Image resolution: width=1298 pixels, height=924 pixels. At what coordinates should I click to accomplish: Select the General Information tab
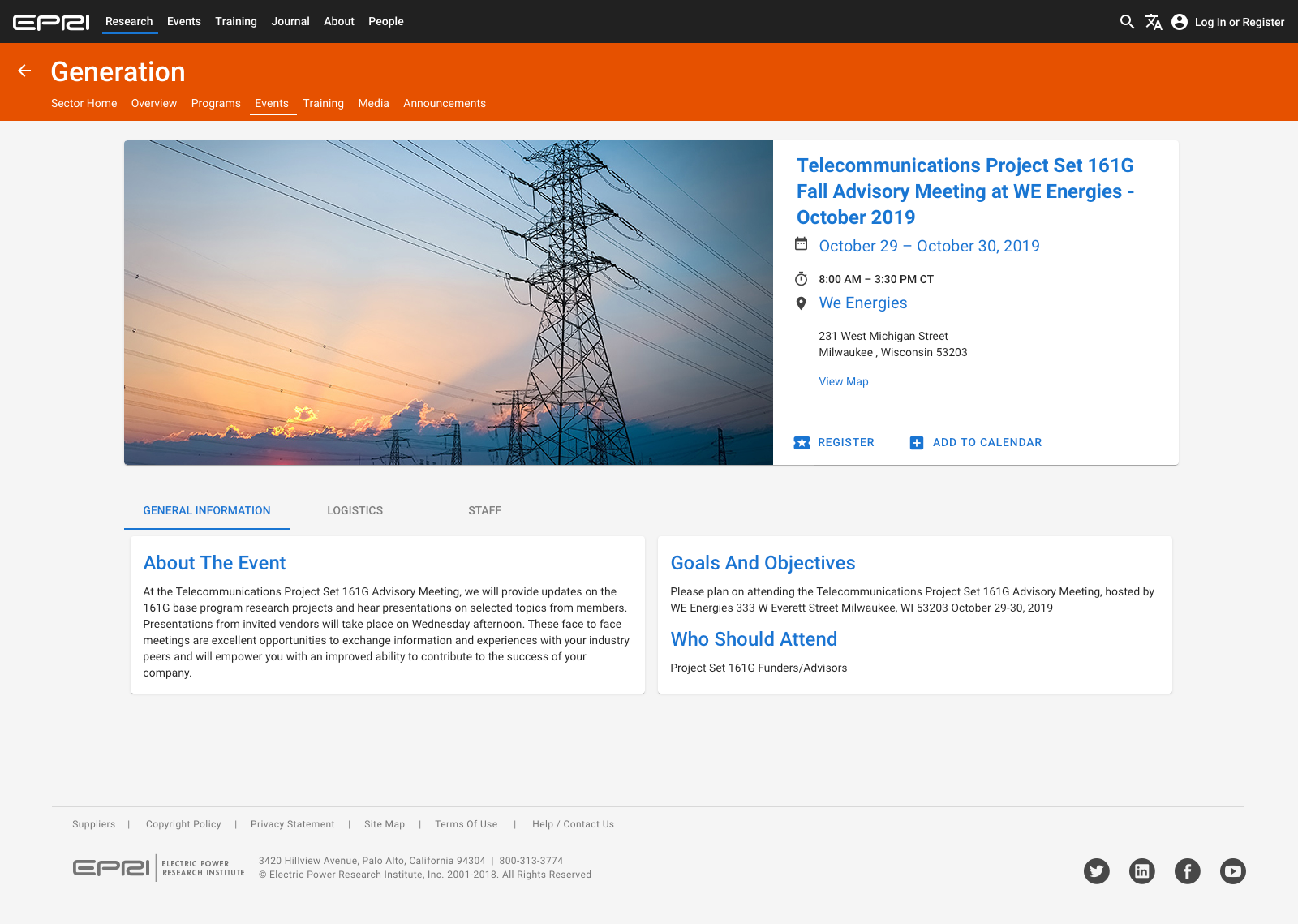pos(207,511)
